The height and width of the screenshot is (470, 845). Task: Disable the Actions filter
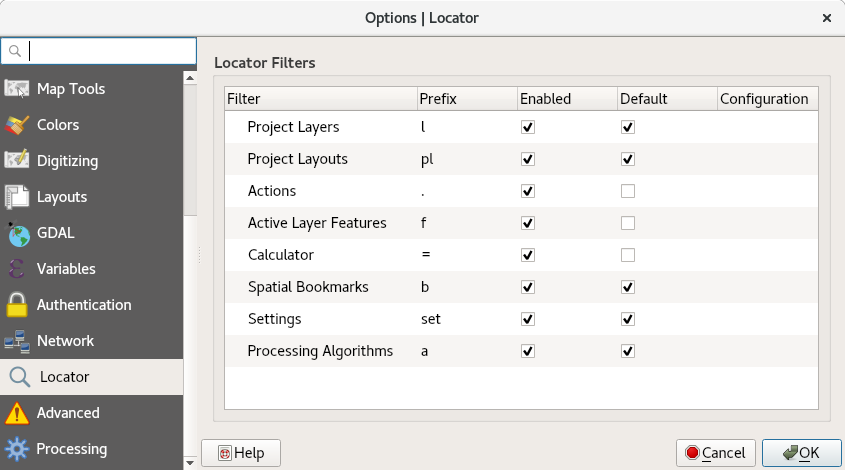pyautogui.click(x=528, y=191)
